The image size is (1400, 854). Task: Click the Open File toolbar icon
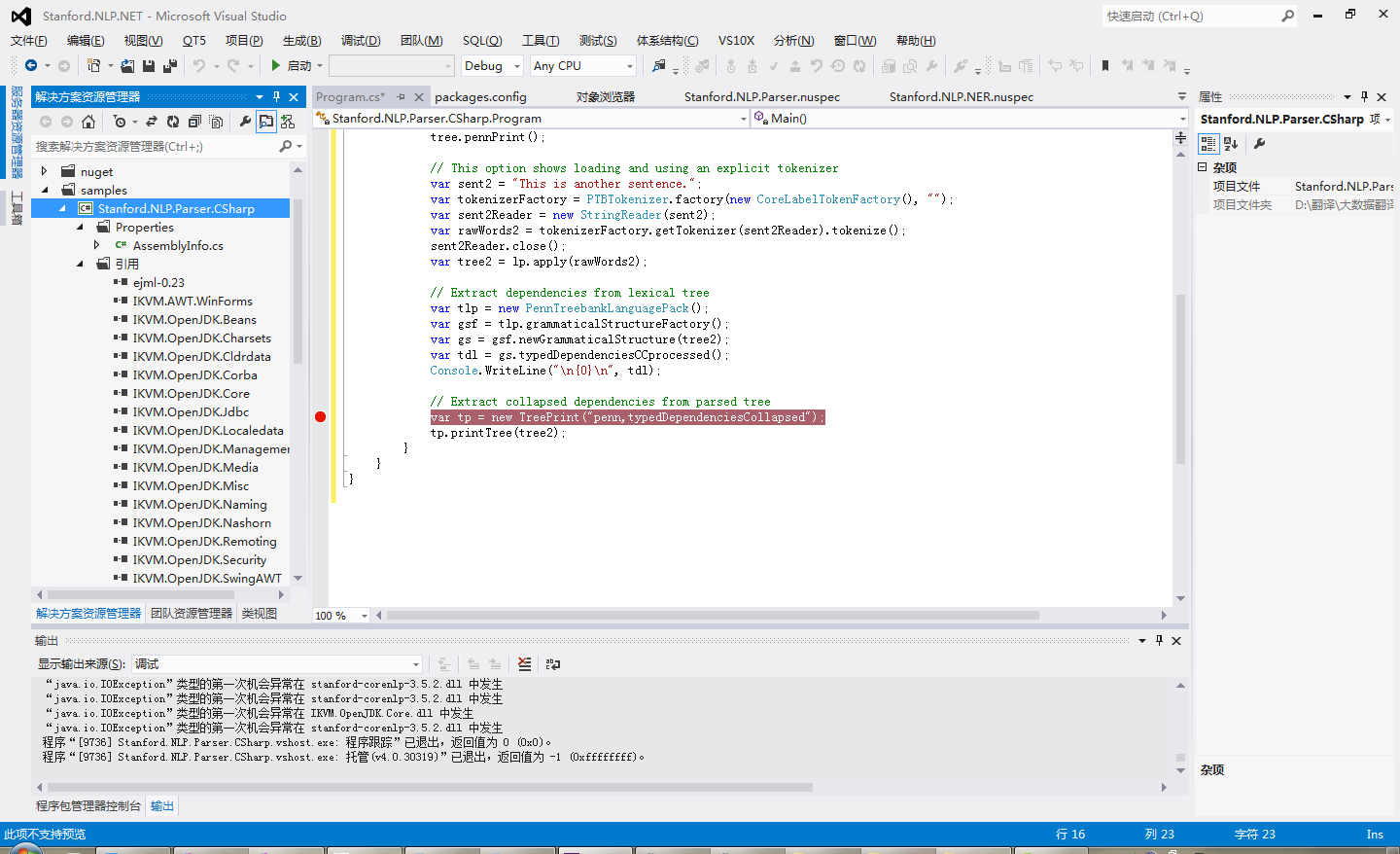(x=127, y=65)
